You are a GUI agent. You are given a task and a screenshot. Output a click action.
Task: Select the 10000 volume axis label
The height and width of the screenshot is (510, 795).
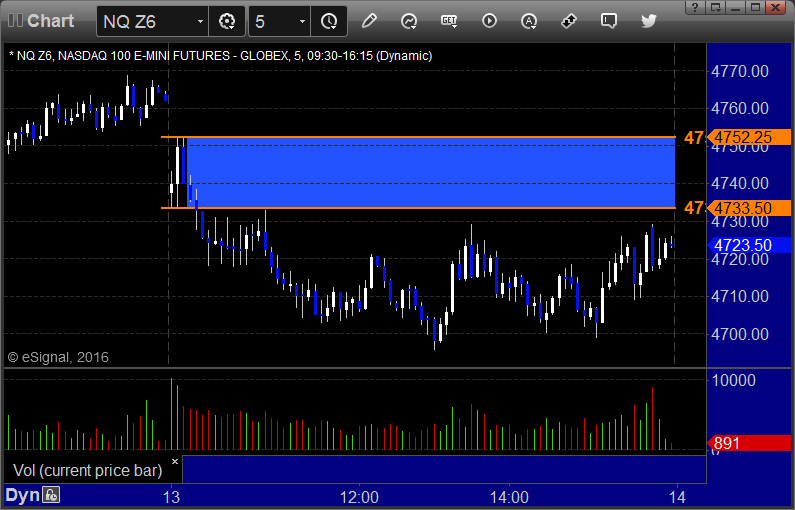pyautogui.click(x=734, y=380)
